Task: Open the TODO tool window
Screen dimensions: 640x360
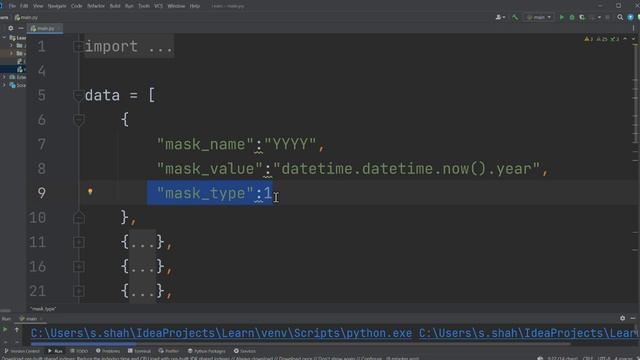Action: [79, 351]
